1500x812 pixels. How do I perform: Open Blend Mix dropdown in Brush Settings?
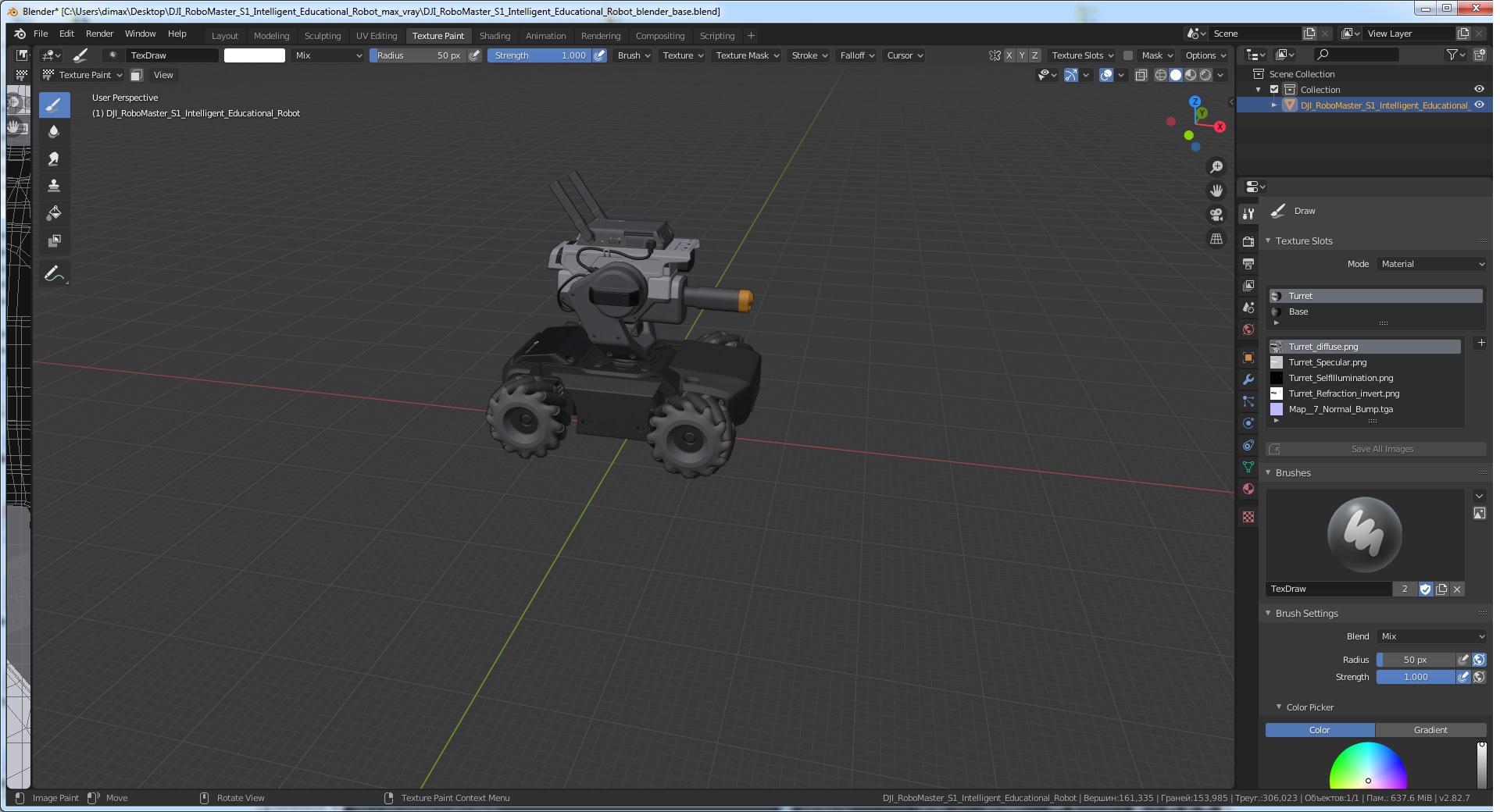click(x=1431, y=636)
